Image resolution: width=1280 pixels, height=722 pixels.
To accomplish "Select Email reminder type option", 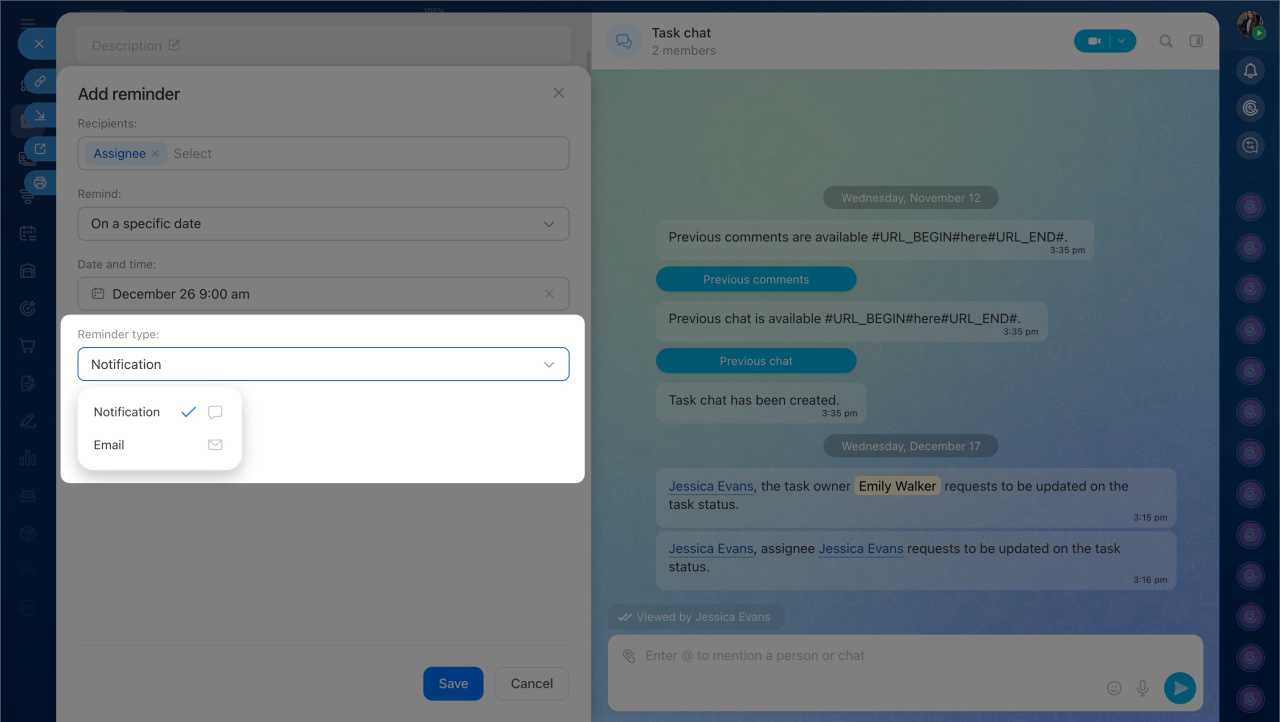I will click(x=109, y=445).
